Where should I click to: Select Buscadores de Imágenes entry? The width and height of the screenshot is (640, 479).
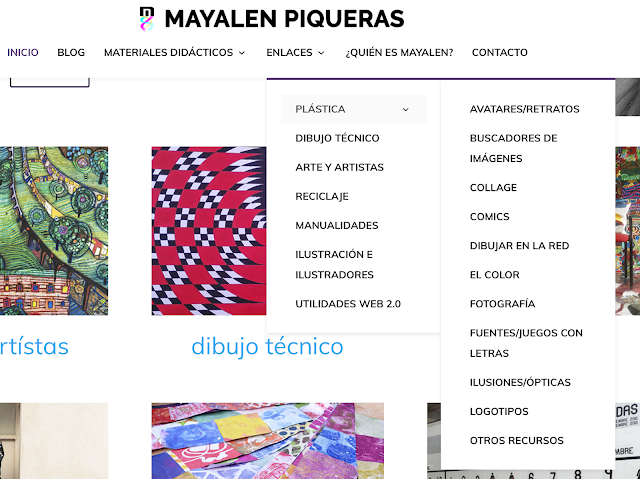click(513, 148)
